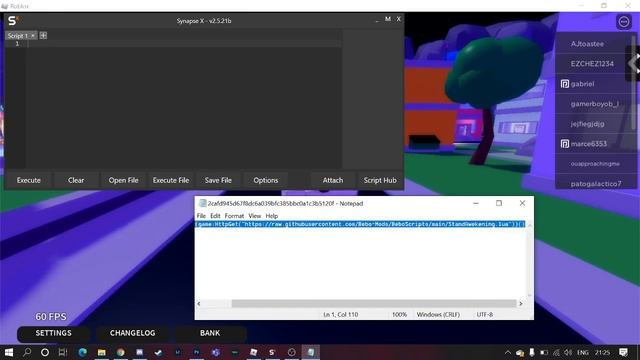Click ENG language indicator in tray

point(583,352)
